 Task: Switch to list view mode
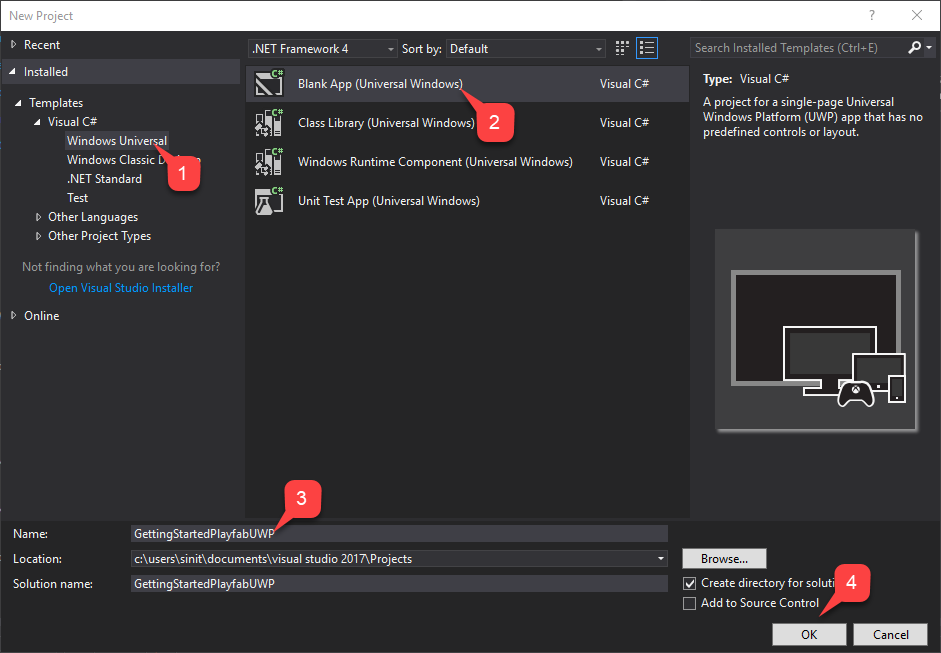(x=647, y=47)
